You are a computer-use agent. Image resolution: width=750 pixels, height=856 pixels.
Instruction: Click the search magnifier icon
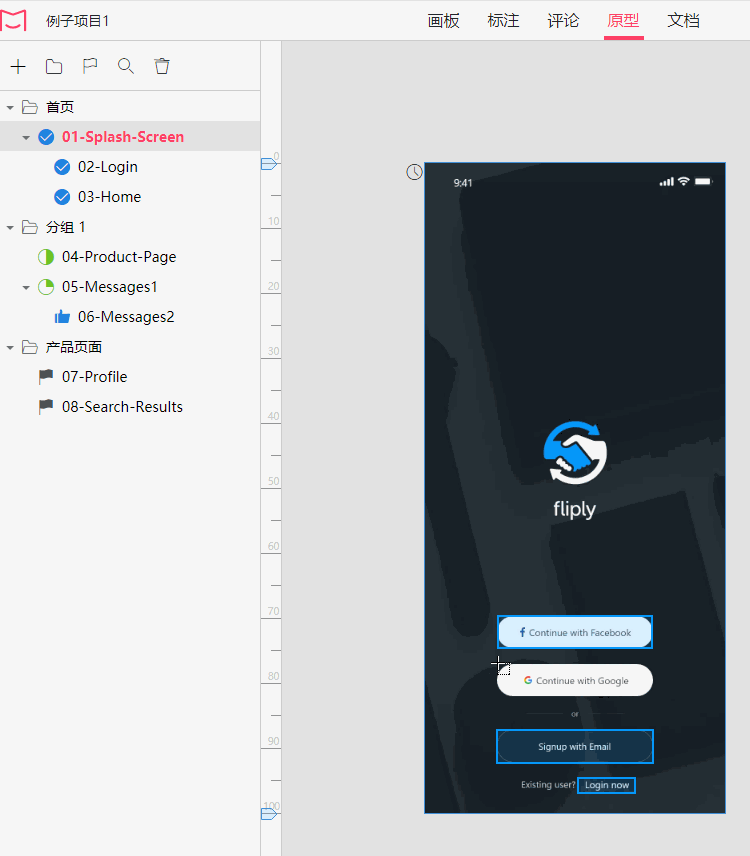126,66
